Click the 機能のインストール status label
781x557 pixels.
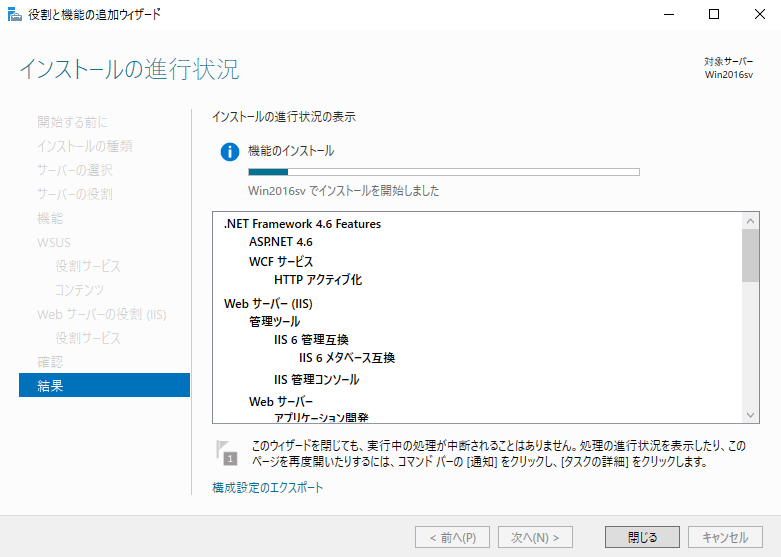(x=291, y=151)
